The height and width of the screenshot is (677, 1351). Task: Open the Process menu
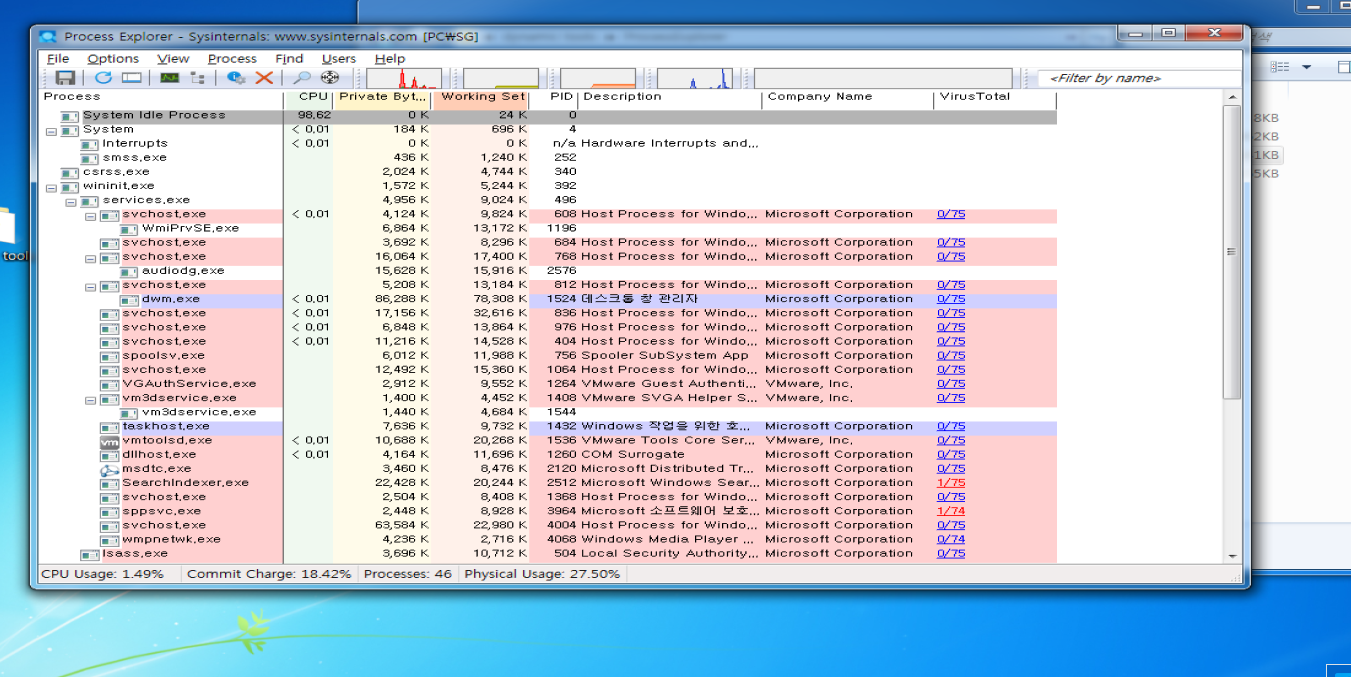point(233,59)
